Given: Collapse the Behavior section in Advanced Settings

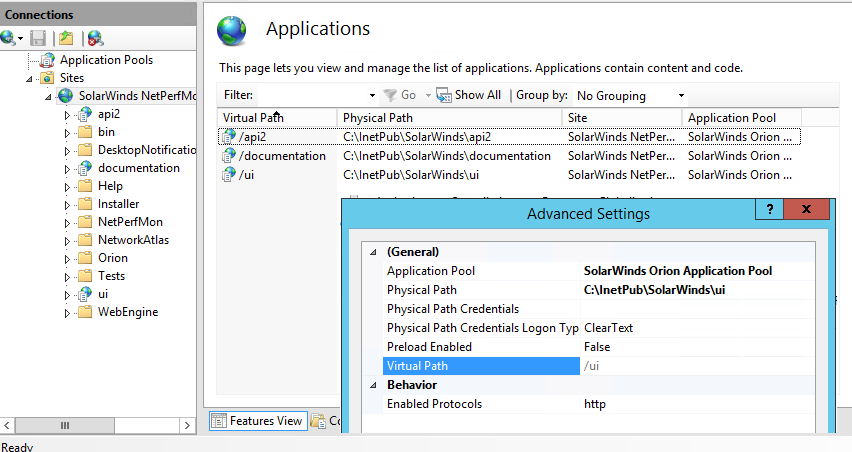Looking at the screenshot, I should click(373, 385).
